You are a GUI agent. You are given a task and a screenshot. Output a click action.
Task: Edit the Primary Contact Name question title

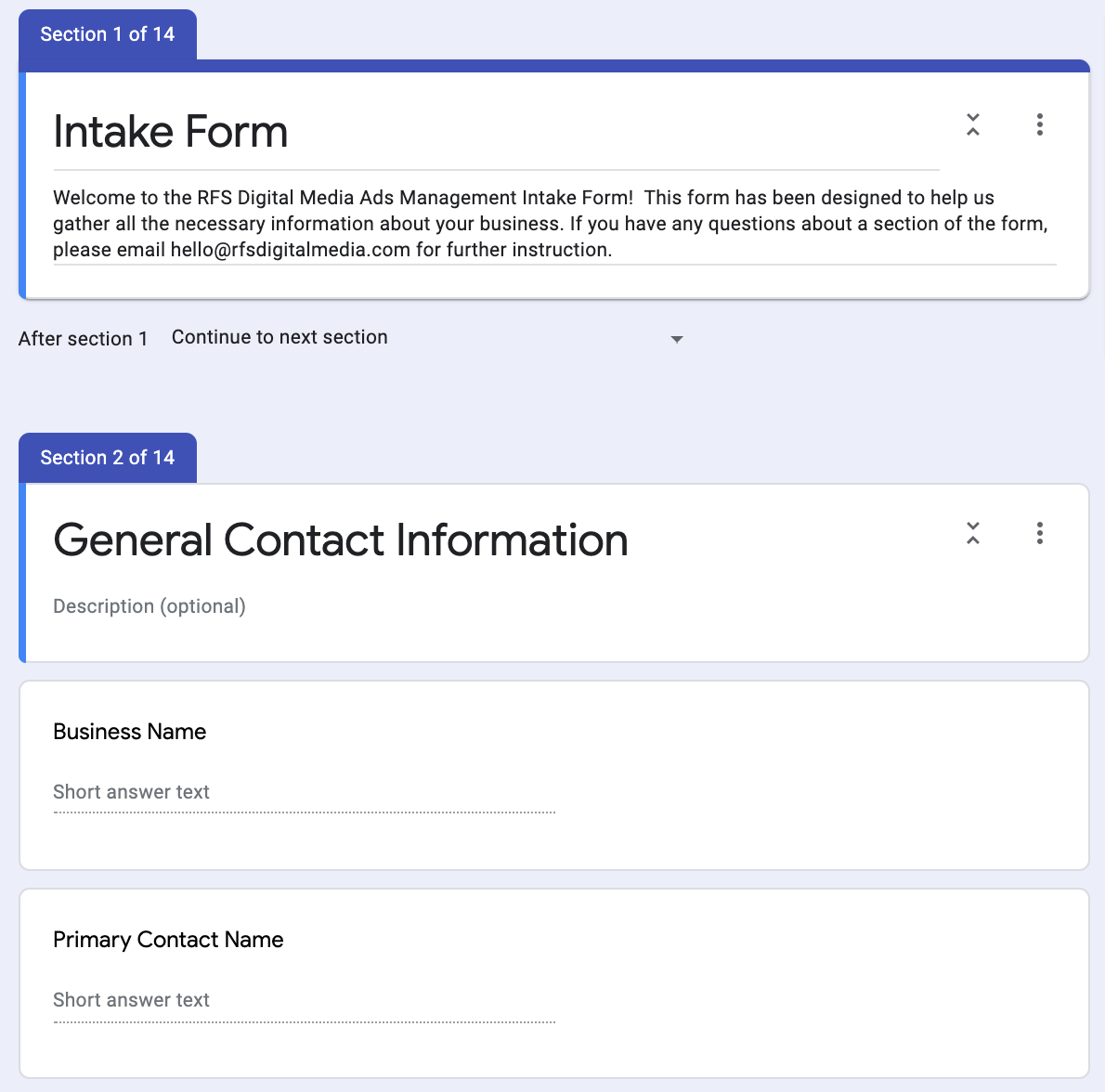click(168, 940)
